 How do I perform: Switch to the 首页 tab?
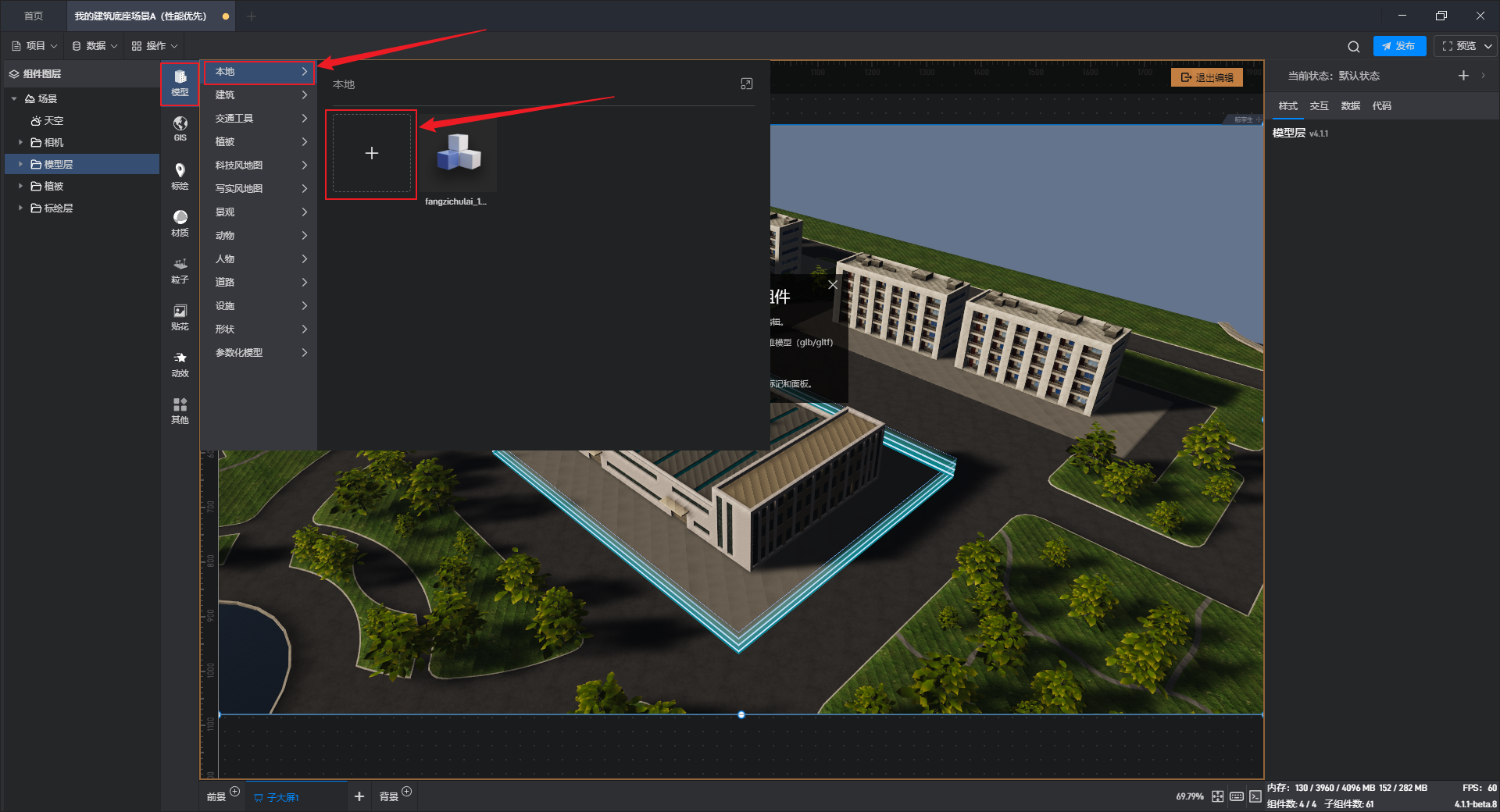pos(34,16)
